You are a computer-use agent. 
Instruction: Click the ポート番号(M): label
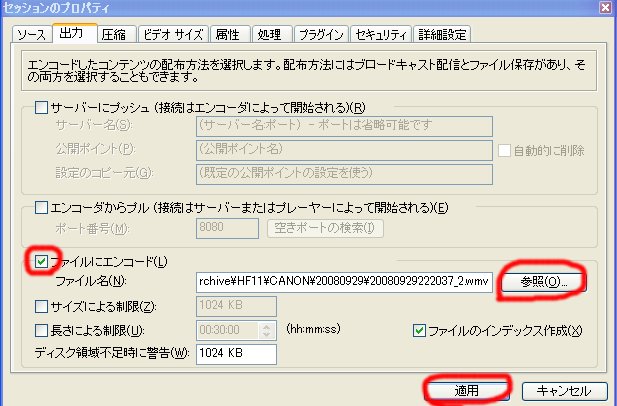[x=92, y=229]
